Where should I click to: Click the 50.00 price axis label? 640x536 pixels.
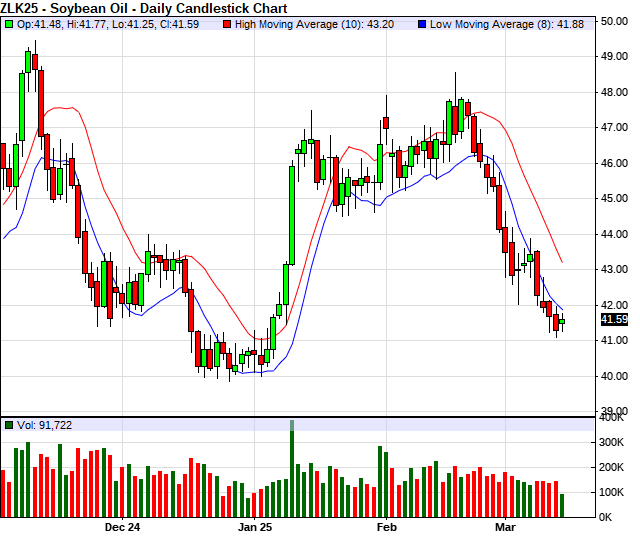coord(614,21)
